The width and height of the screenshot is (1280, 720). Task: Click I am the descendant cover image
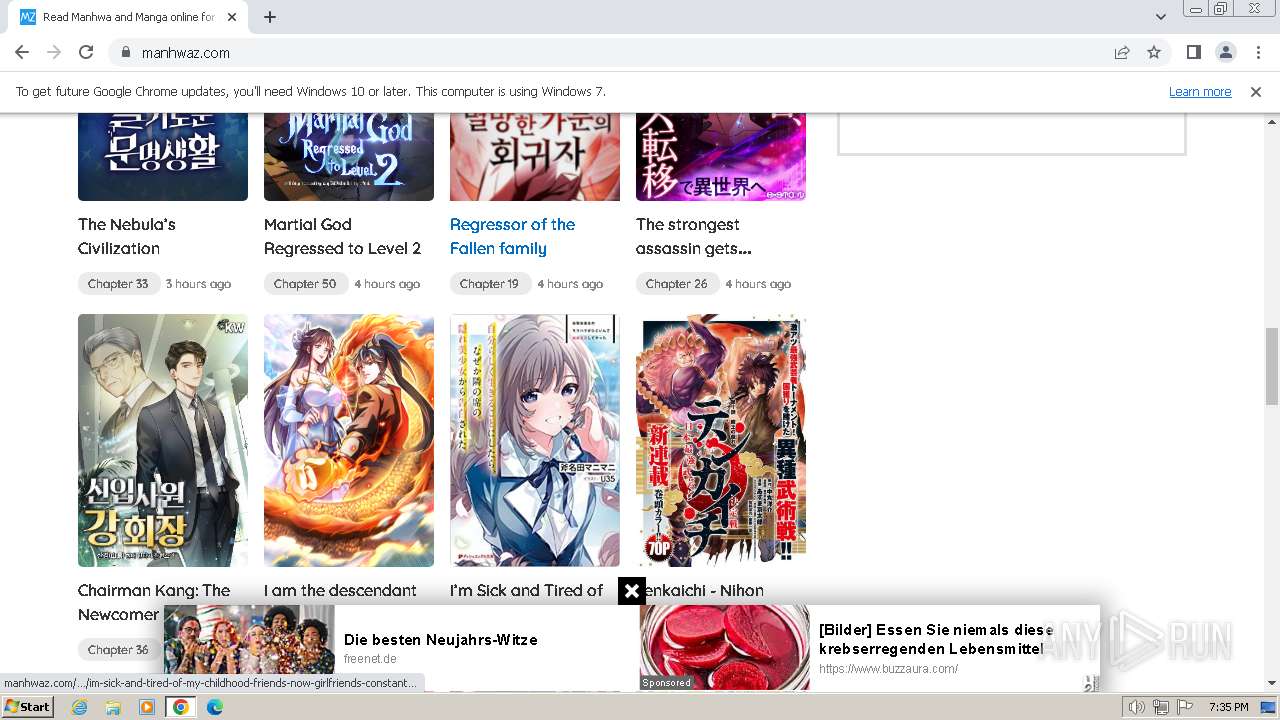[x=349, y=440]
